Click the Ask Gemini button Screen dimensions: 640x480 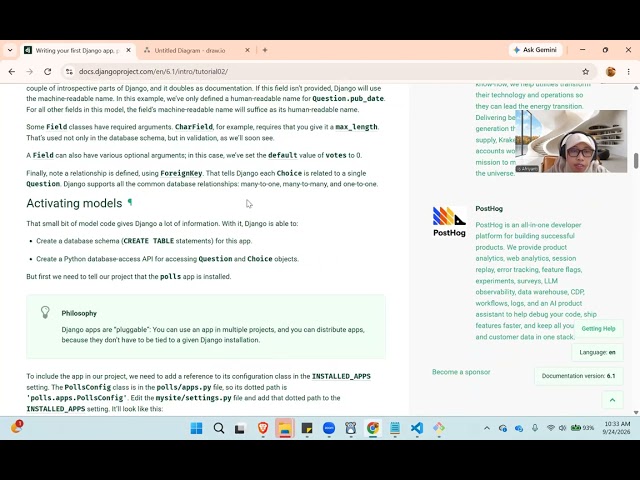[535, 50]
